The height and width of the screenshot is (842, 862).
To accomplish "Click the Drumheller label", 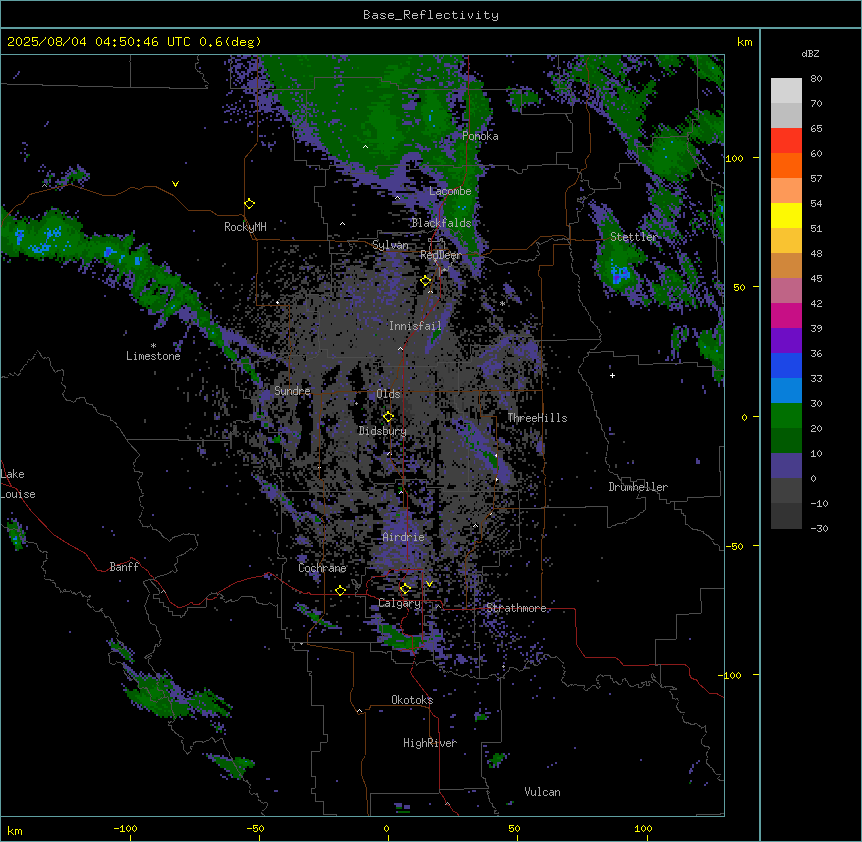I will (638, 487).
